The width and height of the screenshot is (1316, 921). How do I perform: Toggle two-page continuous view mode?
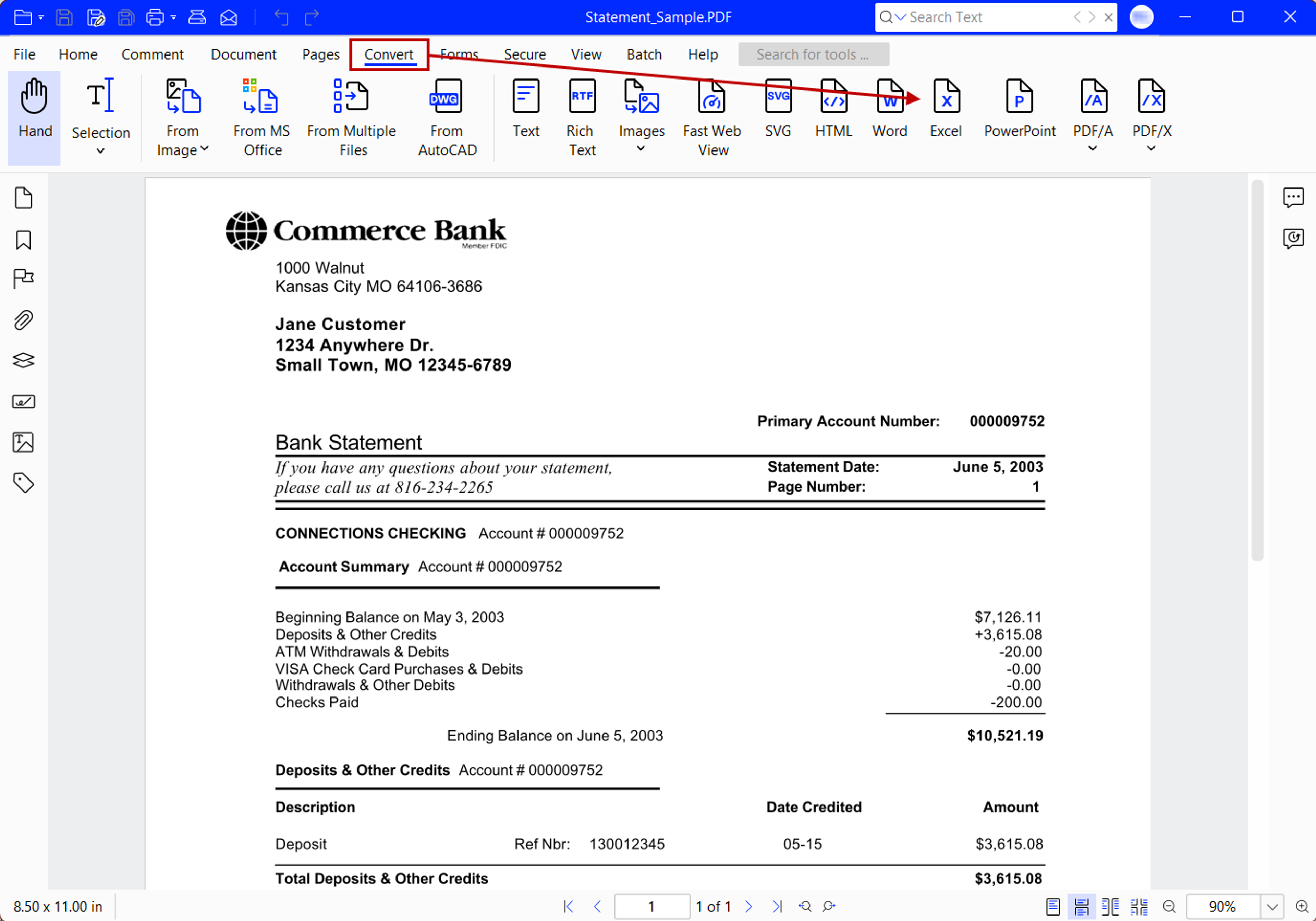[1139, 907]
